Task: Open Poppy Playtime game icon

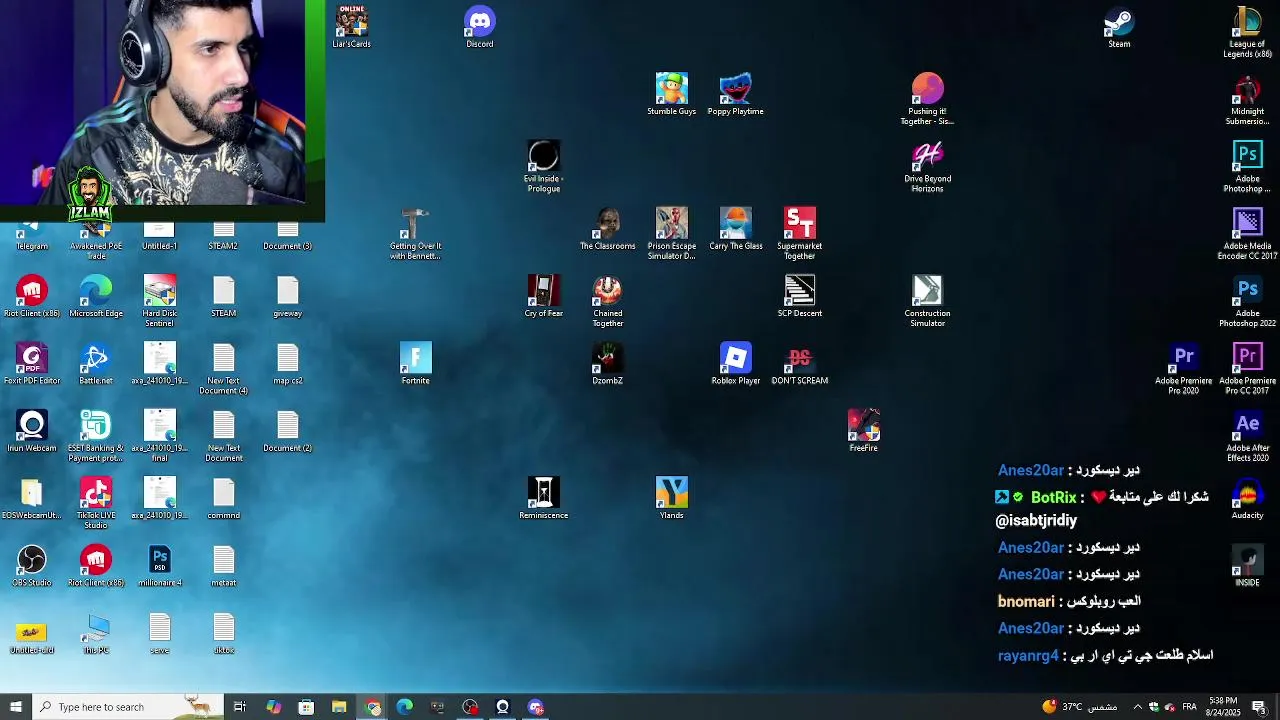Action: pyautogui.click(x=735, y=94)
